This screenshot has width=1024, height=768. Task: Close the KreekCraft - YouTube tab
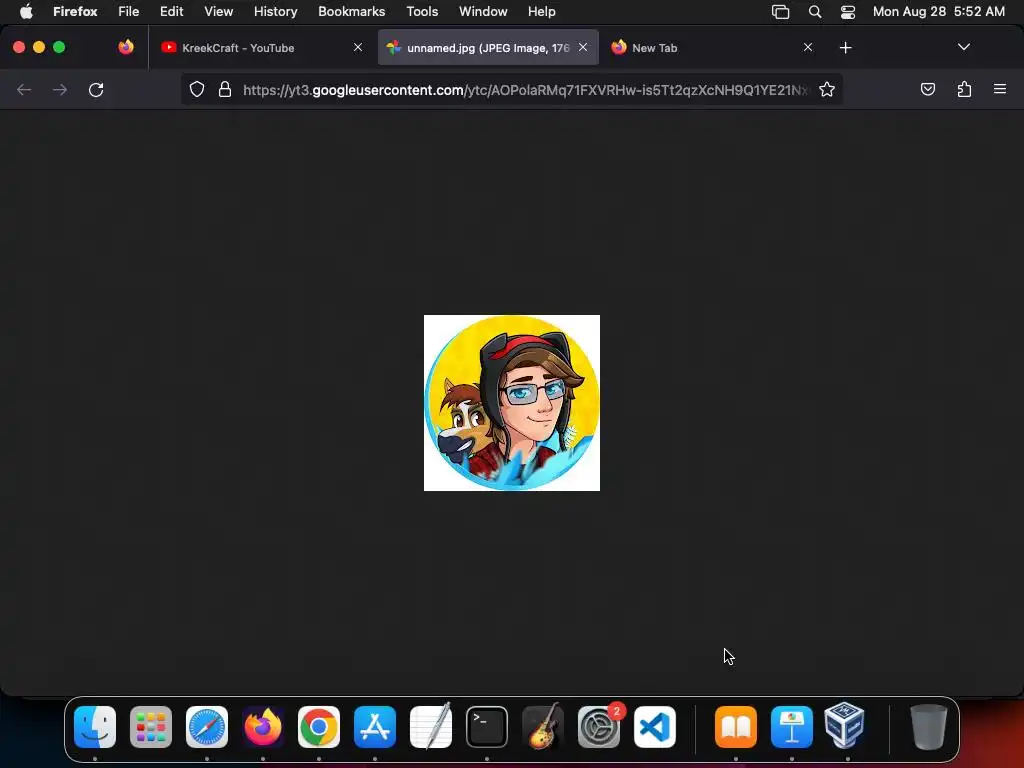(358, 47)
